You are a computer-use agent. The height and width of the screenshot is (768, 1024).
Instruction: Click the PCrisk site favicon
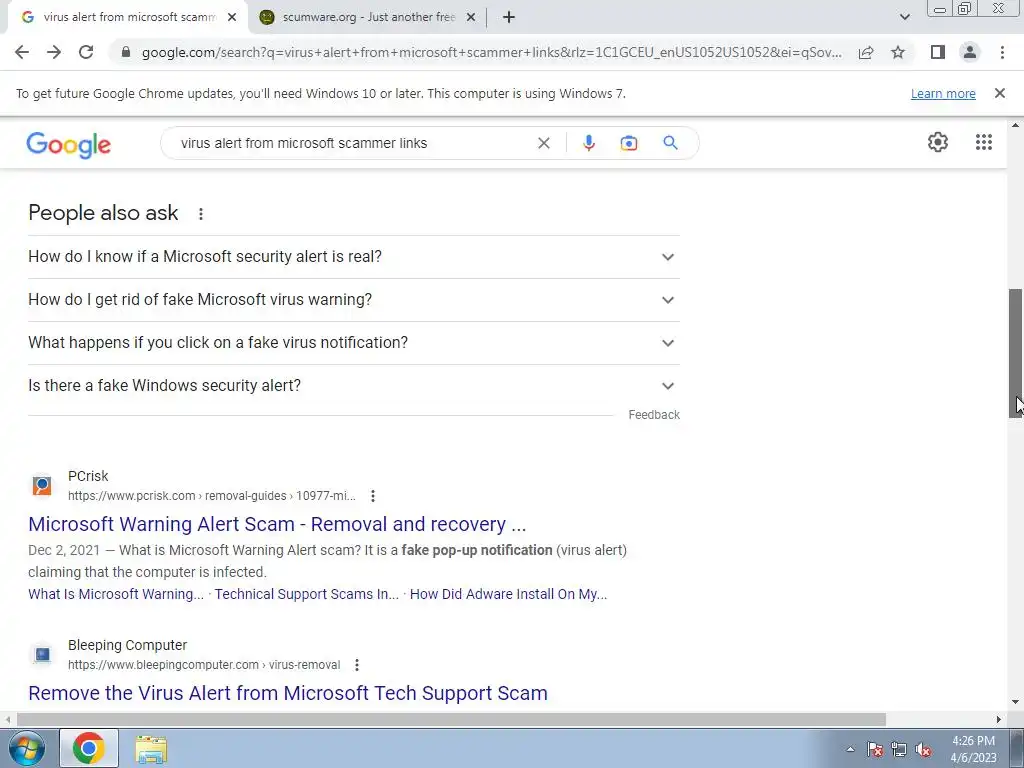42,485
